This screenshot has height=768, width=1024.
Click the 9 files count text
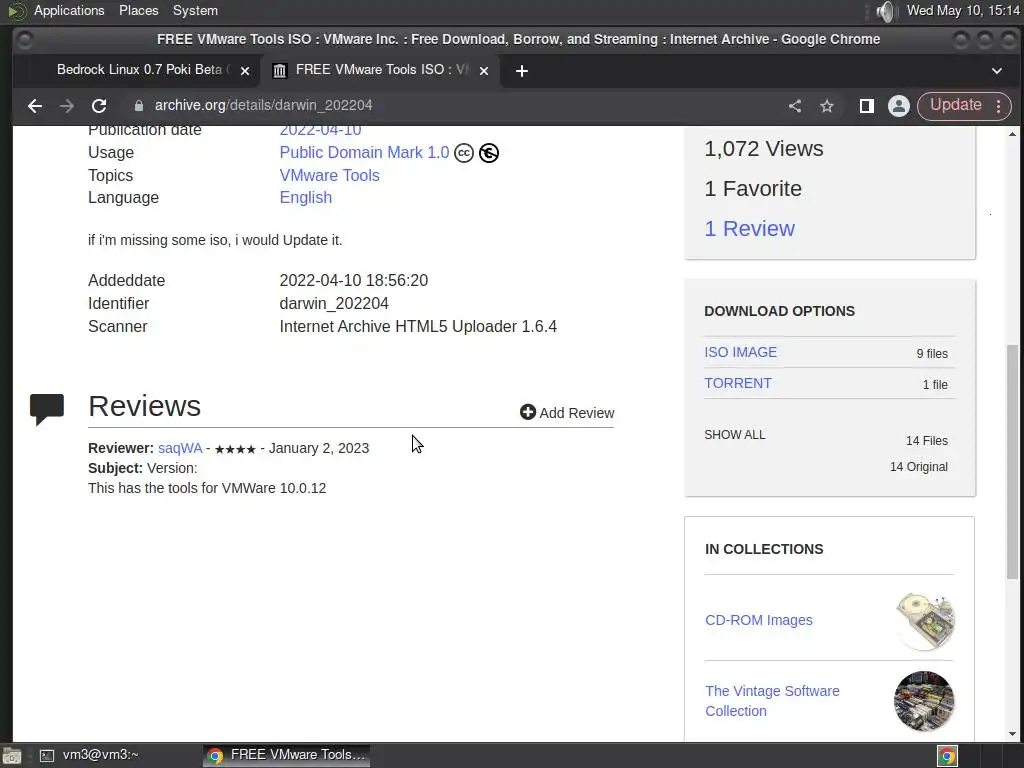click(x=932, y=353)
